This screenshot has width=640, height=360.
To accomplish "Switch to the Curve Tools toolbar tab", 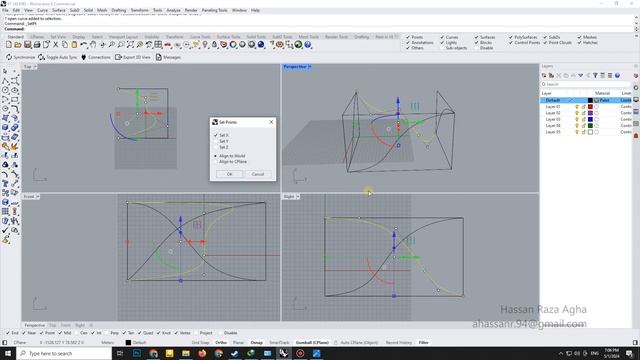I will tap(200, 37).
